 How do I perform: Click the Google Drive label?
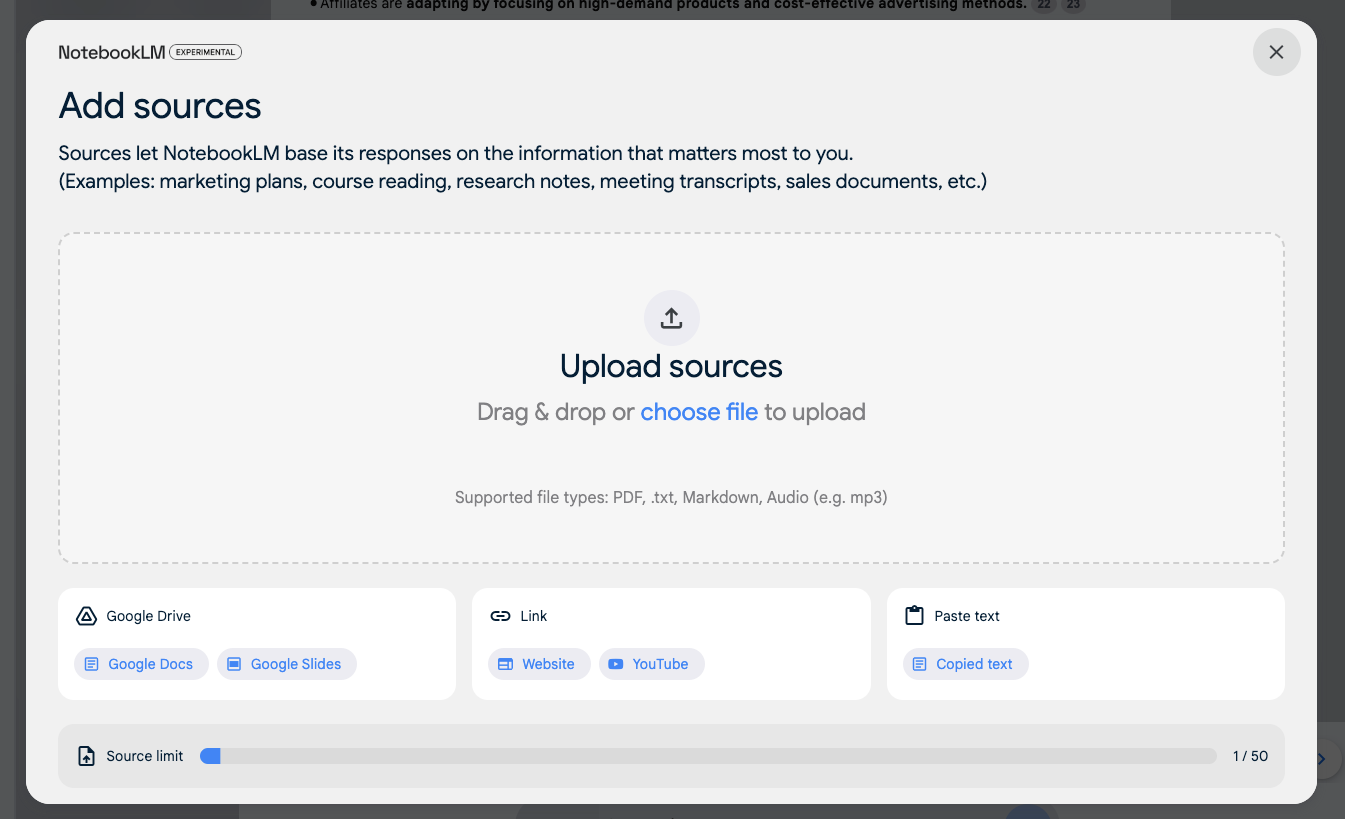pyautogui.click(x=148, y=616)
